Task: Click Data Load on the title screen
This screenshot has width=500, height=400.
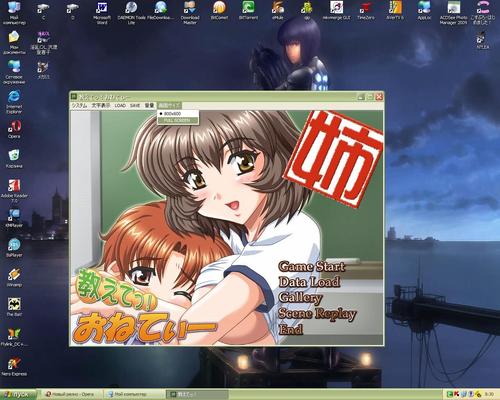Action: [309, 282]
